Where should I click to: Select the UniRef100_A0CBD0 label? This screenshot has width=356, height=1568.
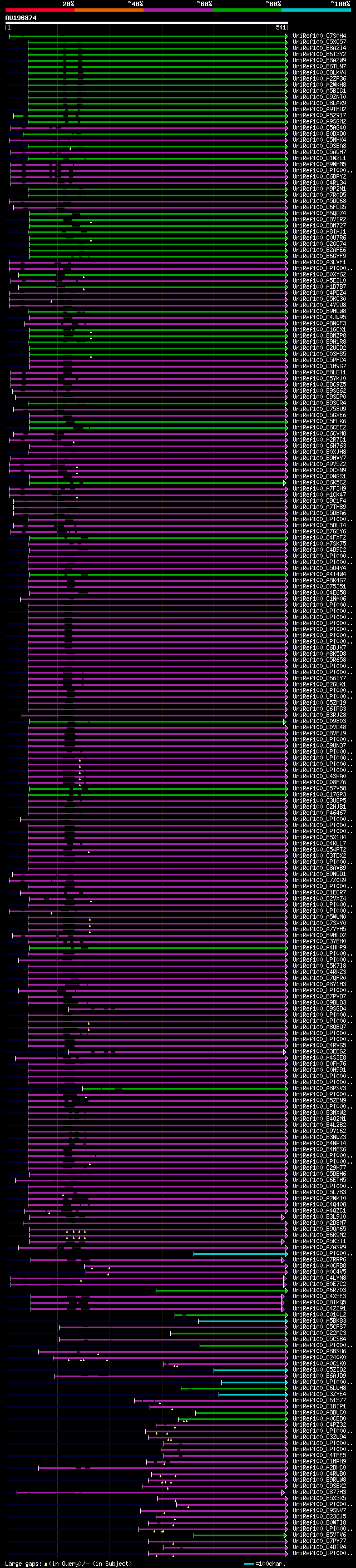click(x=319, y=1419)
